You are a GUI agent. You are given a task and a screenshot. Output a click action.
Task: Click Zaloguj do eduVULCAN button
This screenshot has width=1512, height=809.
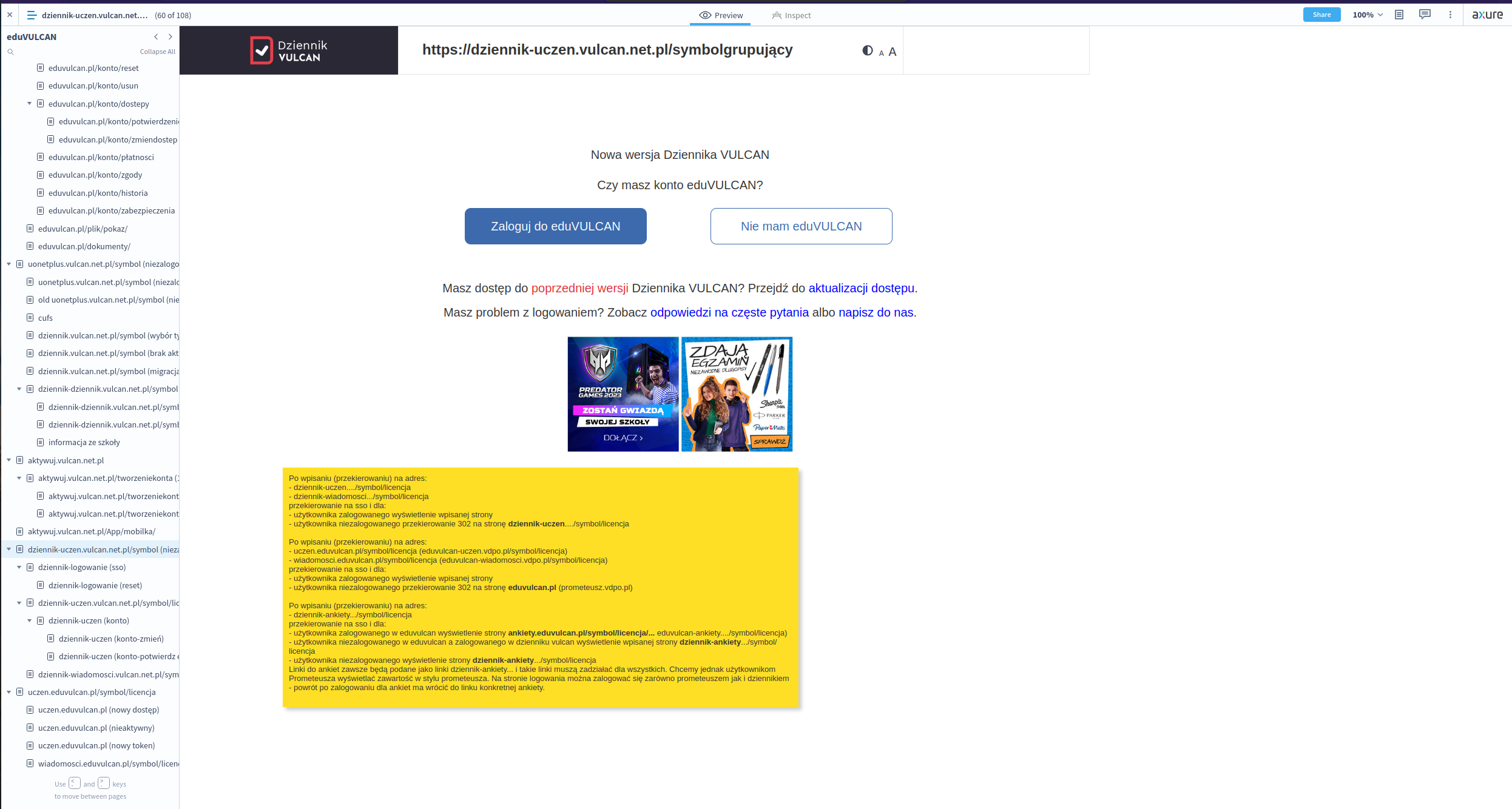[555, 226]
